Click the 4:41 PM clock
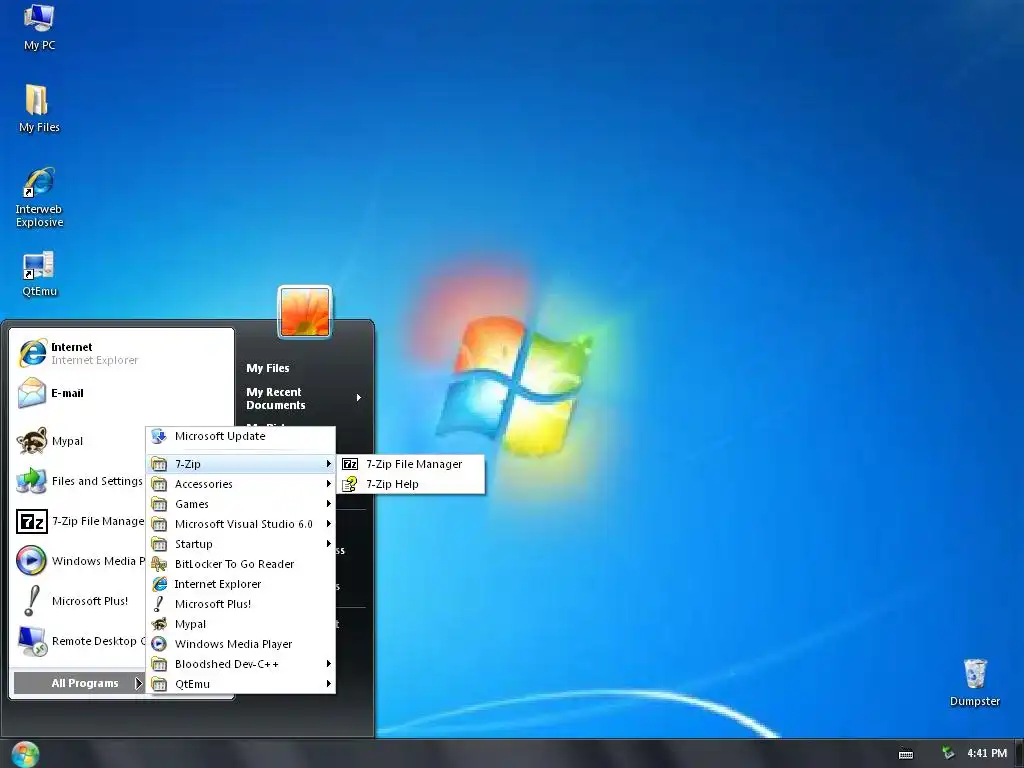Image resolution: width=1024 pixels, height=768 pixels. click(x=987, y=753)
